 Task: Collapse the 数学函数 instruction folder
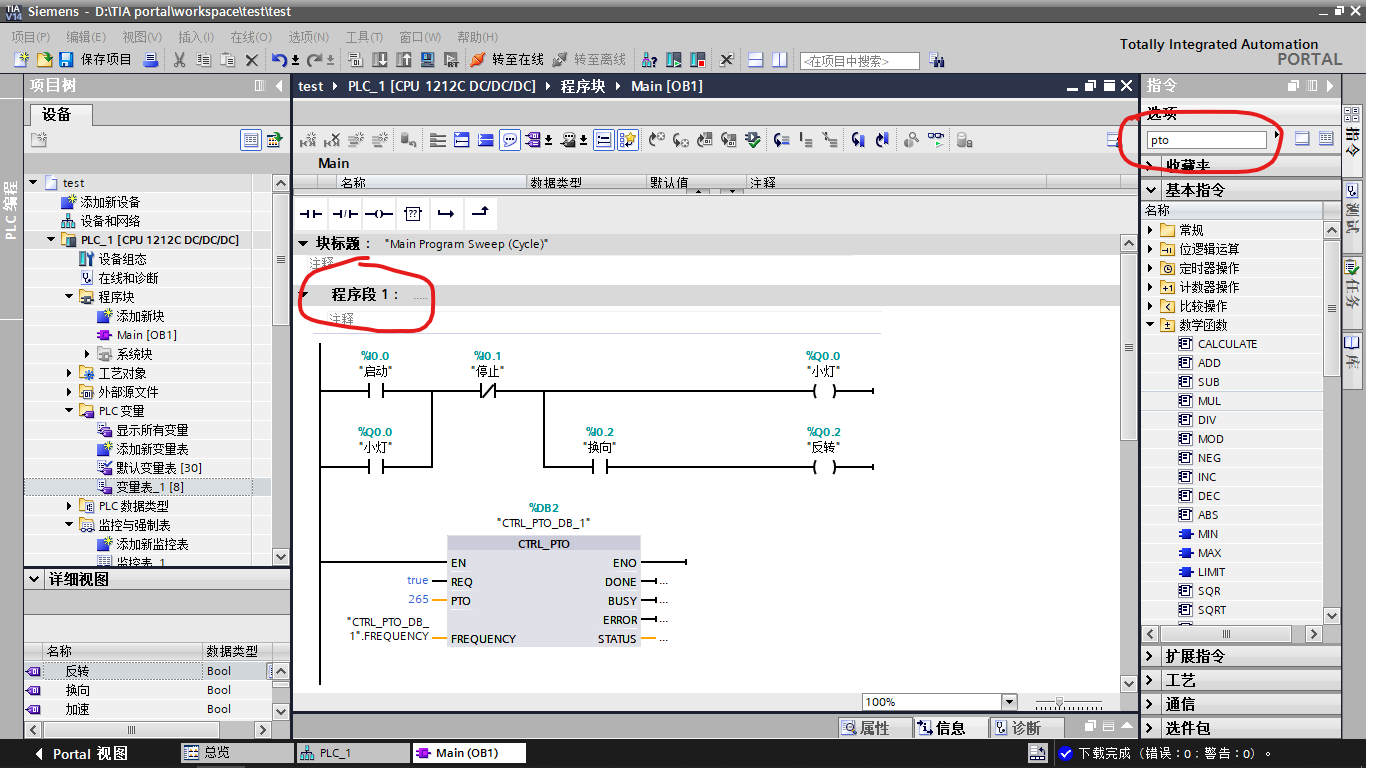tap(1151, 325)
